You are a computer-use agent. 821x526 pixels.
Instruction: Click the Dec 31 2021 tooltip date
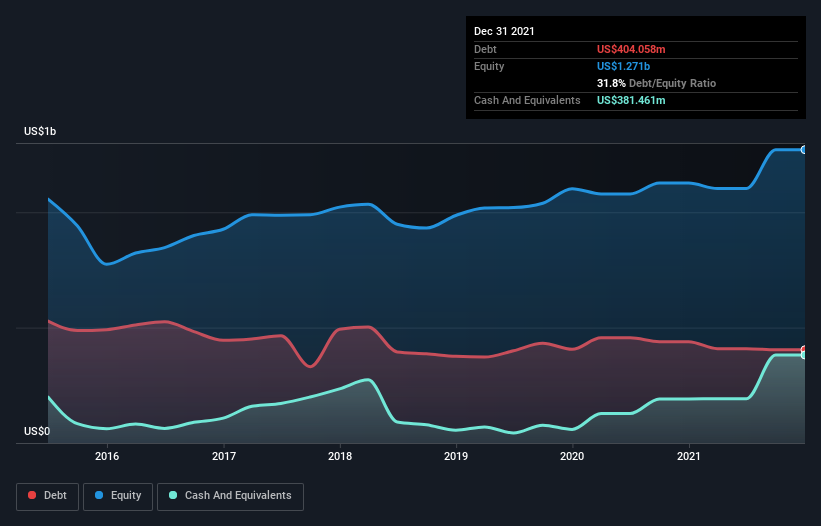(504, 31)
